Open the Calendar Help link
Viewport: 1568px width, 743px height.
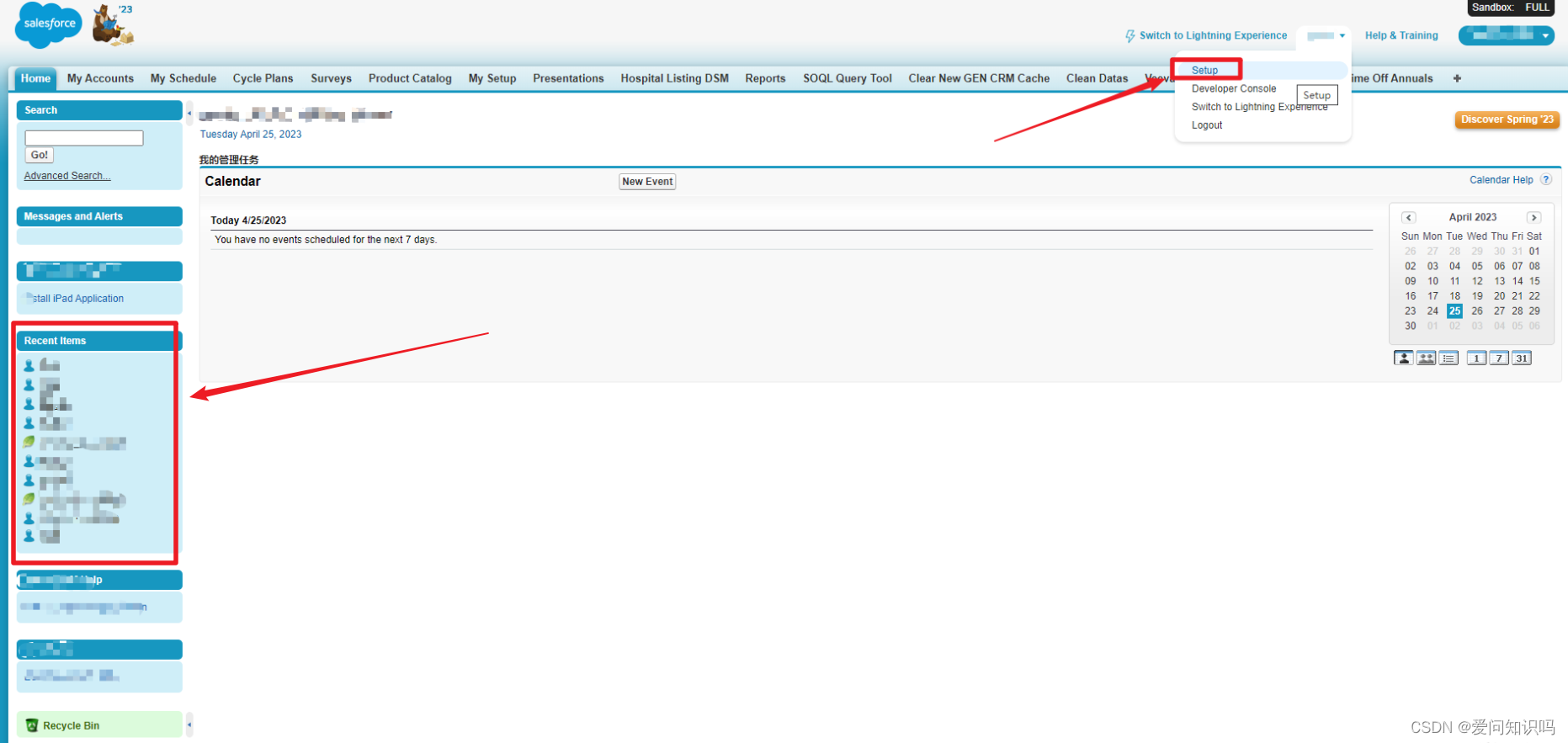click(x=1501, y=180)
